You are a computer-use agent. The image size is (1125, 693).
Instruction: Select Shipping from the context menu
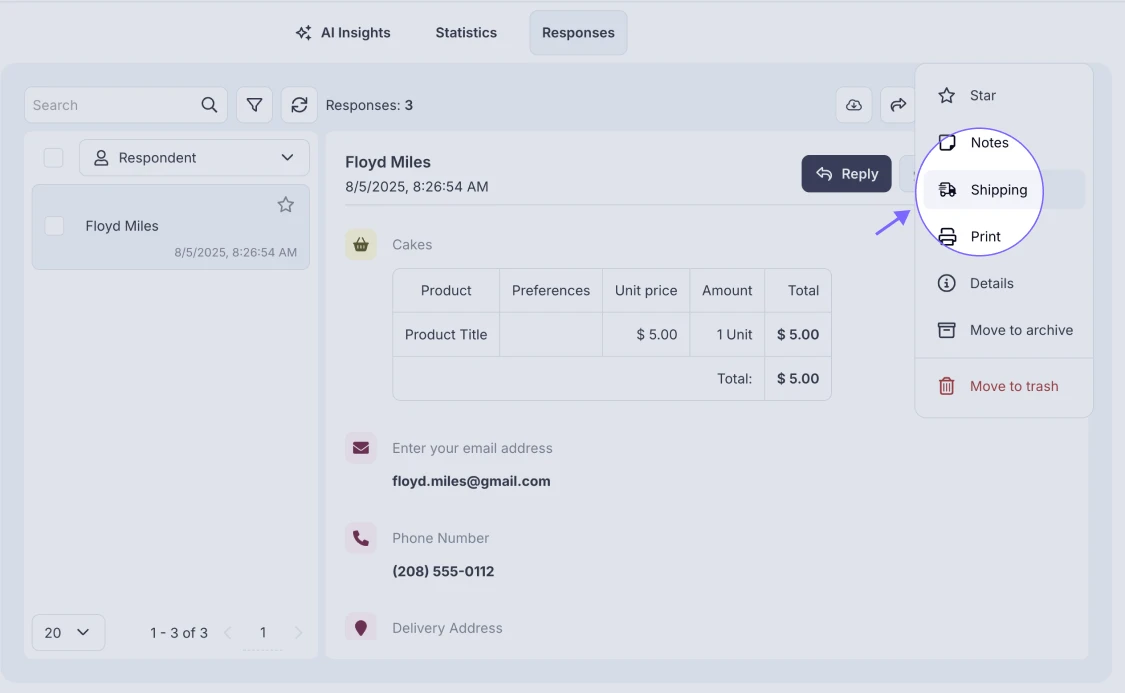pos(997,189)
